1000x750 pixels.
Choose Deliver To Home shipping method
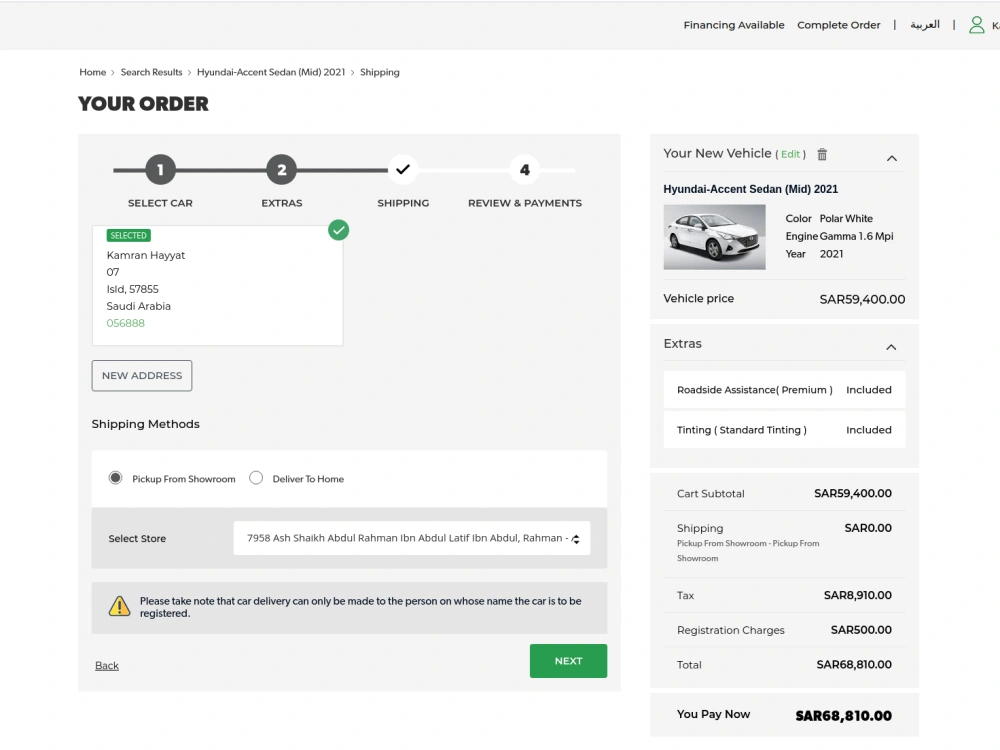pos(256,477)
